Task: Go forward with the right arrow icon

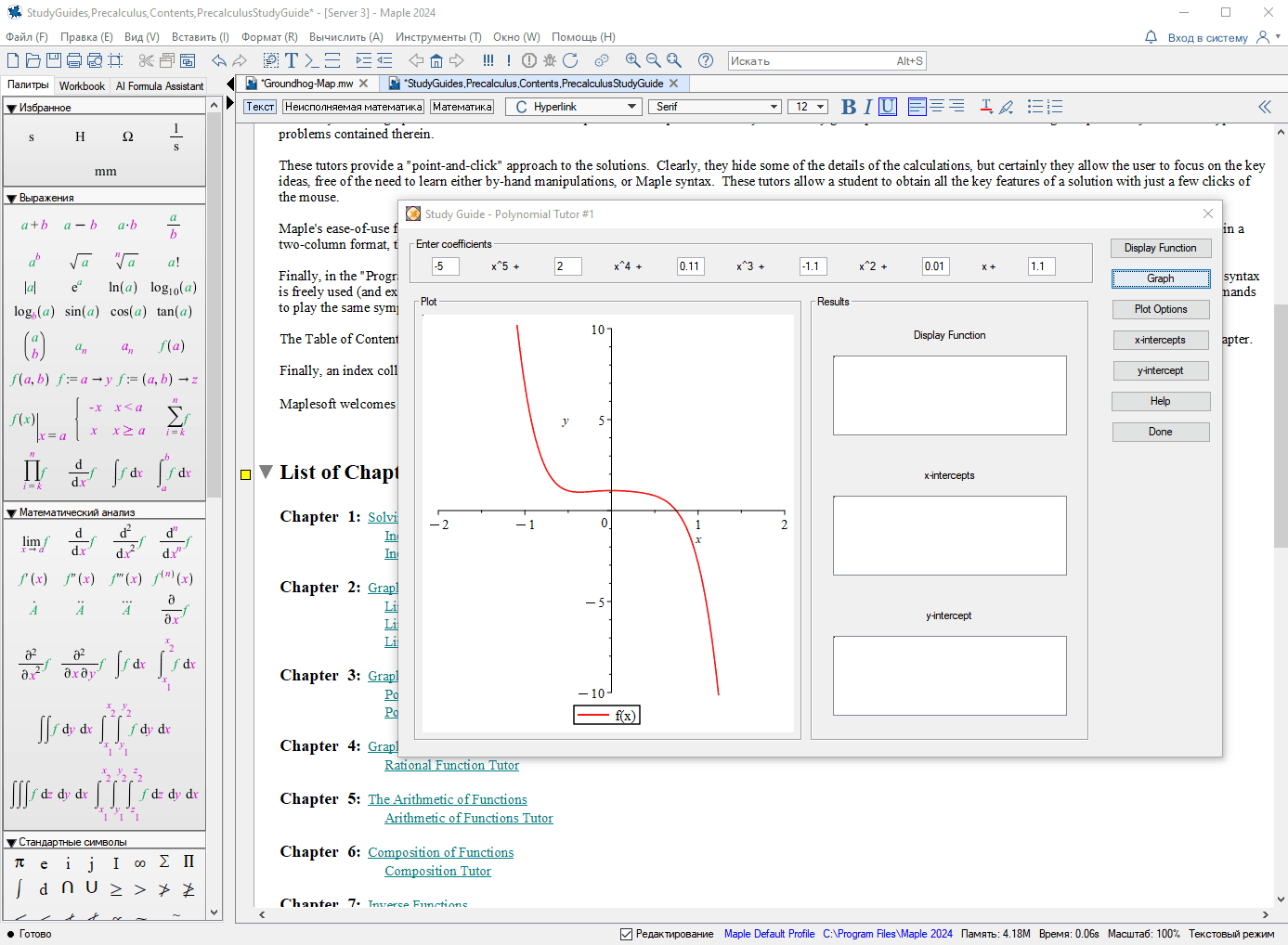Action: [457, 60]
